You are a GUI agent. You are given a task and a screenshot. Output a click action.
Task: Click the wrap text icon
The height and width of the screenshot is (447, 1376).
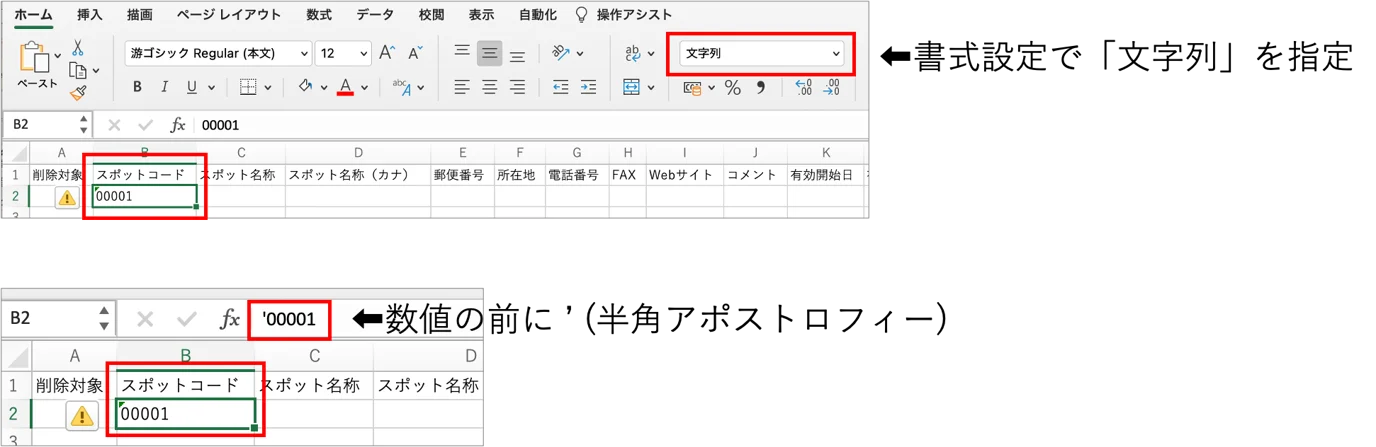click(x=633, y=53)
